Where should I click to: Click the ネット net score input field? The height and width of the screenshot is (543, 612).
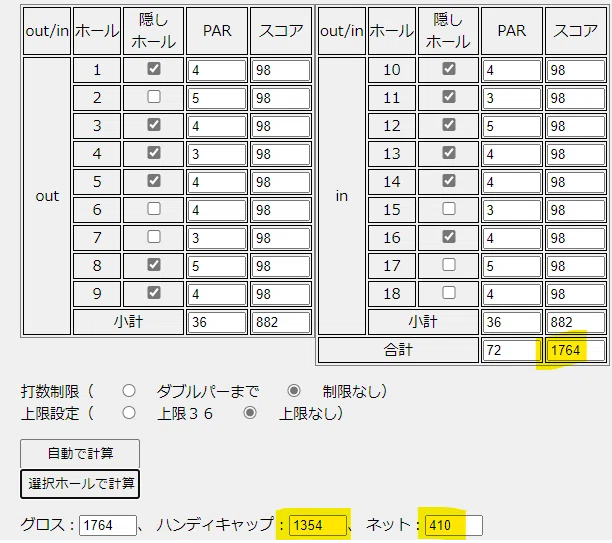click(454, 525)
